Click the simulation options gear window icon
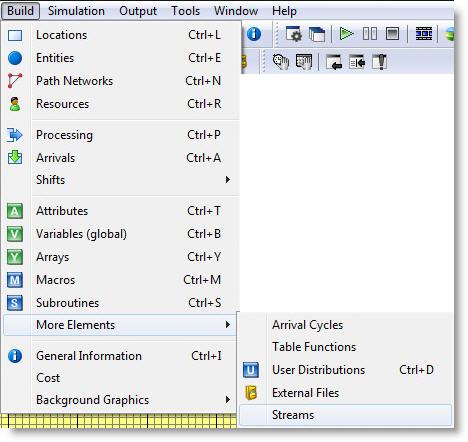The height and width of the screenshot is (442, 468). click(x=294, y=34)
